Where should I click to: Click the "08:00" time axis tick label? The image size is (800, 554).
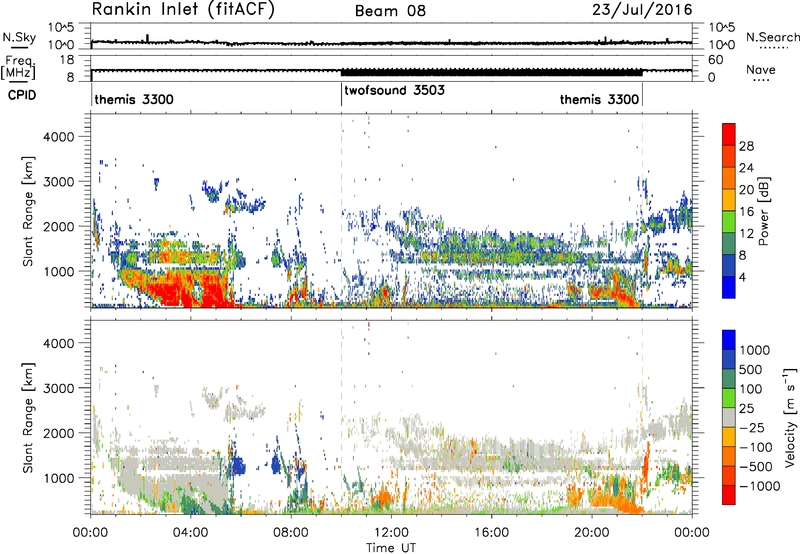(x=291, y=533)
